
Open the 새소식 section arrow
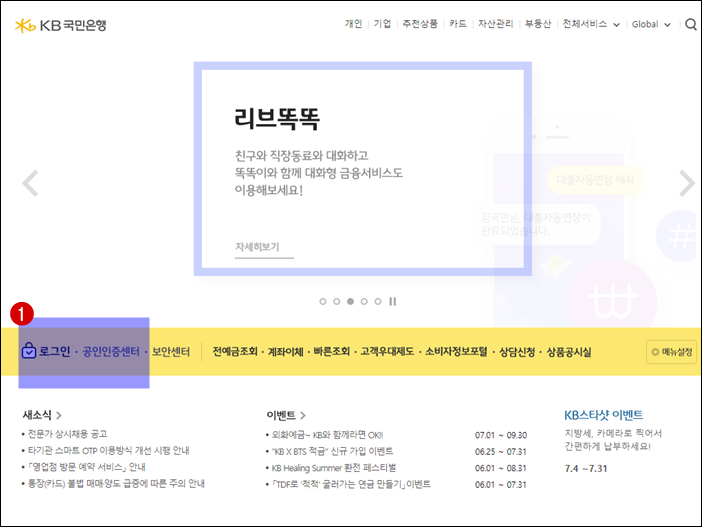(59, 416)
